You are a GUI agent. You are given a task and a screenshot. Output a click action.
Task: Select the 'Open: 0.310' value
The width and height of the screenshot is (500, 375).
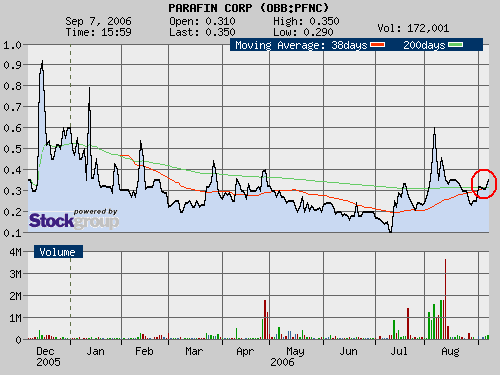[x=202, y=21]
